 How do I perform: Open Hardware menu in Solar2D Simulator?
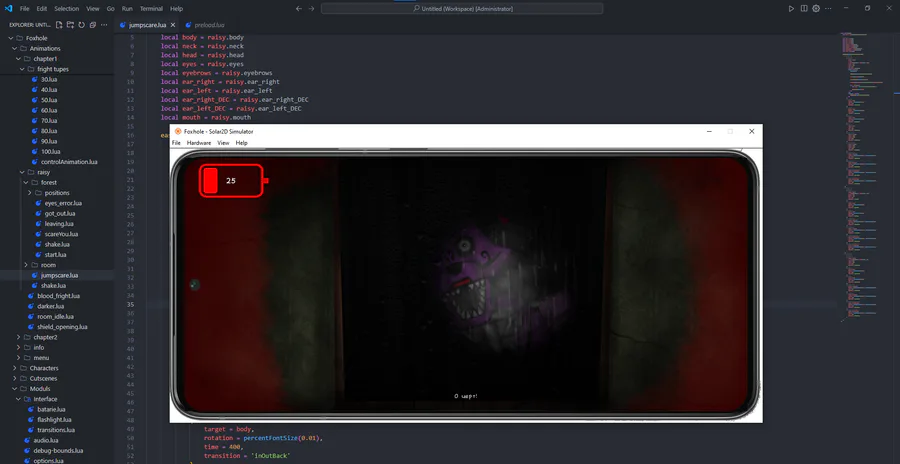coord(199,143)
